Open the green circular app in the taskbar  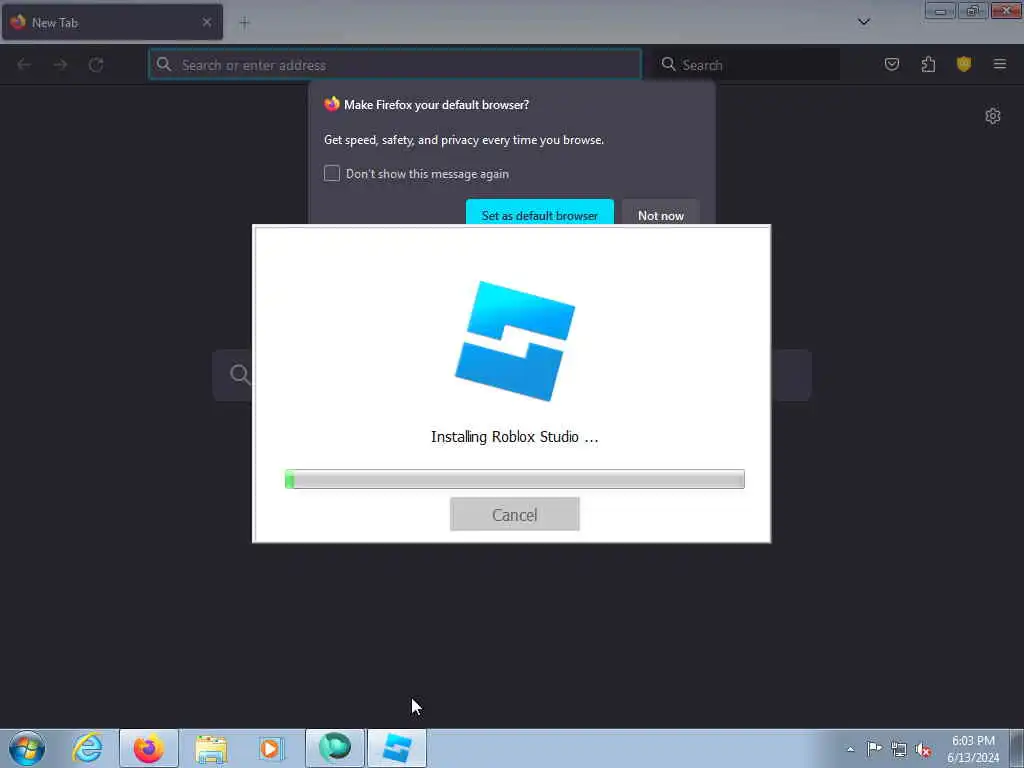click(335, 748)
